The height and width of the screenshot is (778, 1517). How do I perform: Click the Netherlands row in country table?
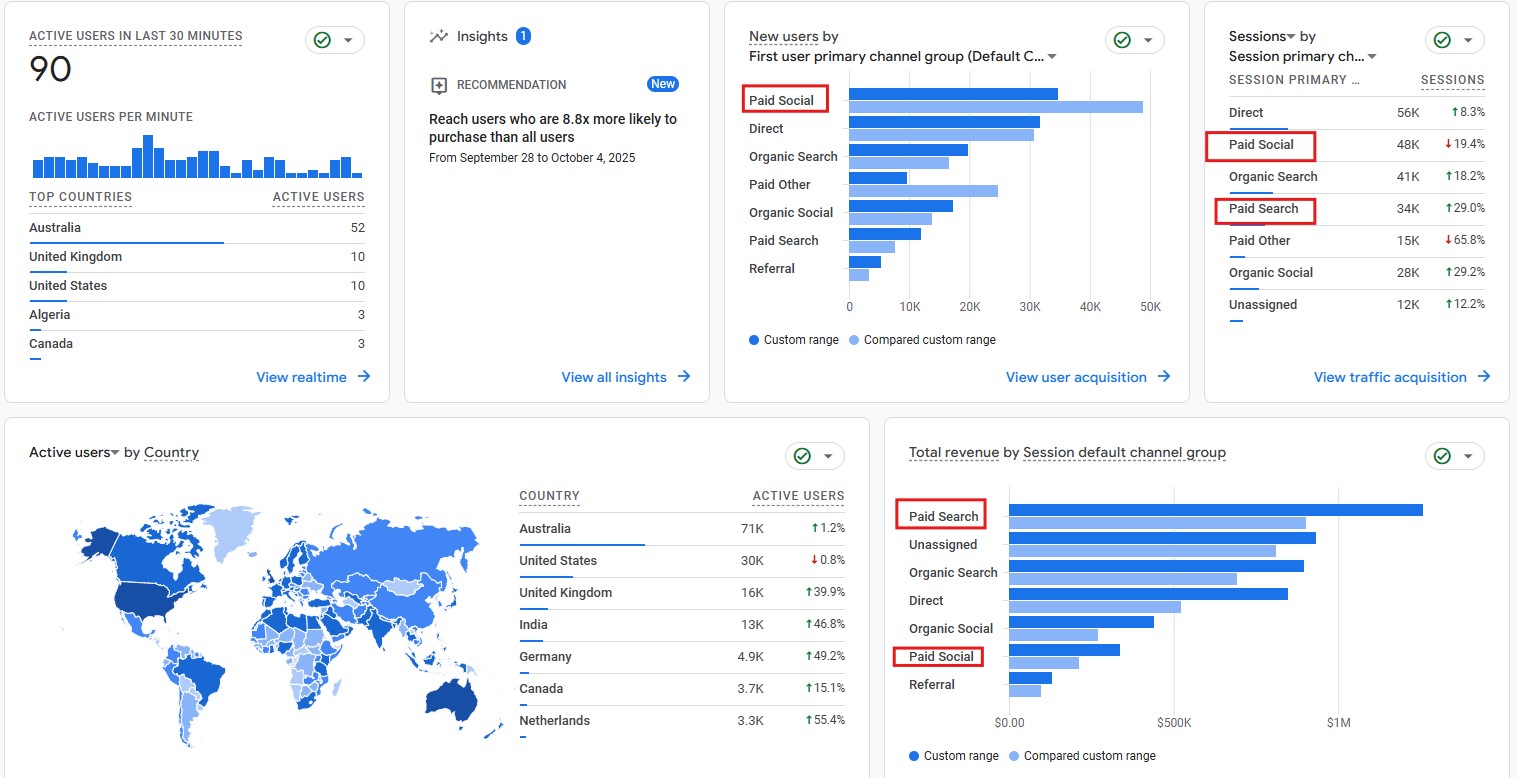tap(682, 721)
